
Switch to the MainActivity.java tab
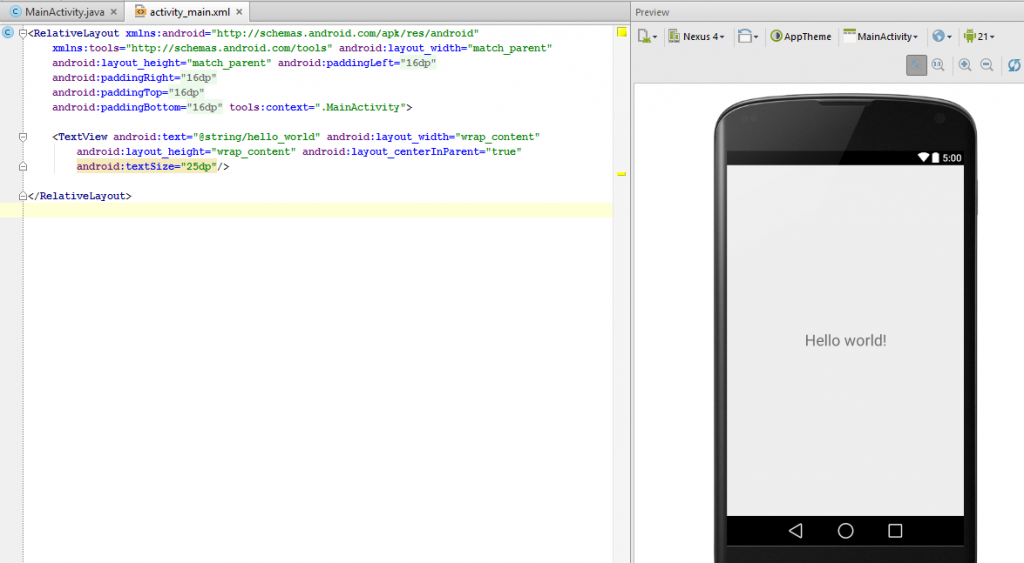(64, 12)
